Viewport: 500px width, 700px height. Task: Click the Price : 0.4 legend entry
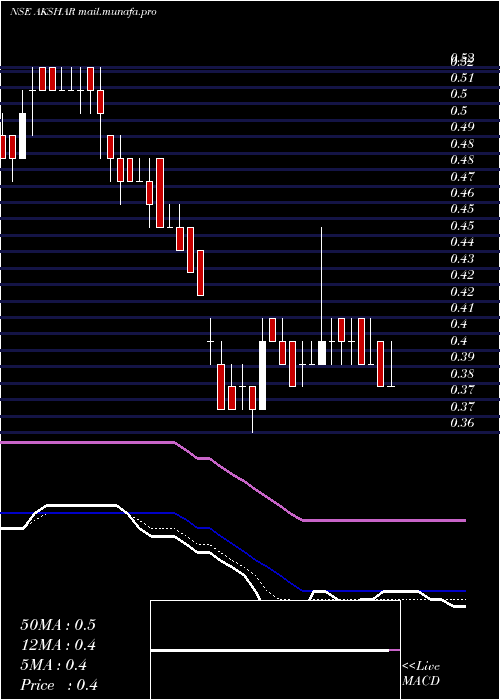click(x=59, y=685)
